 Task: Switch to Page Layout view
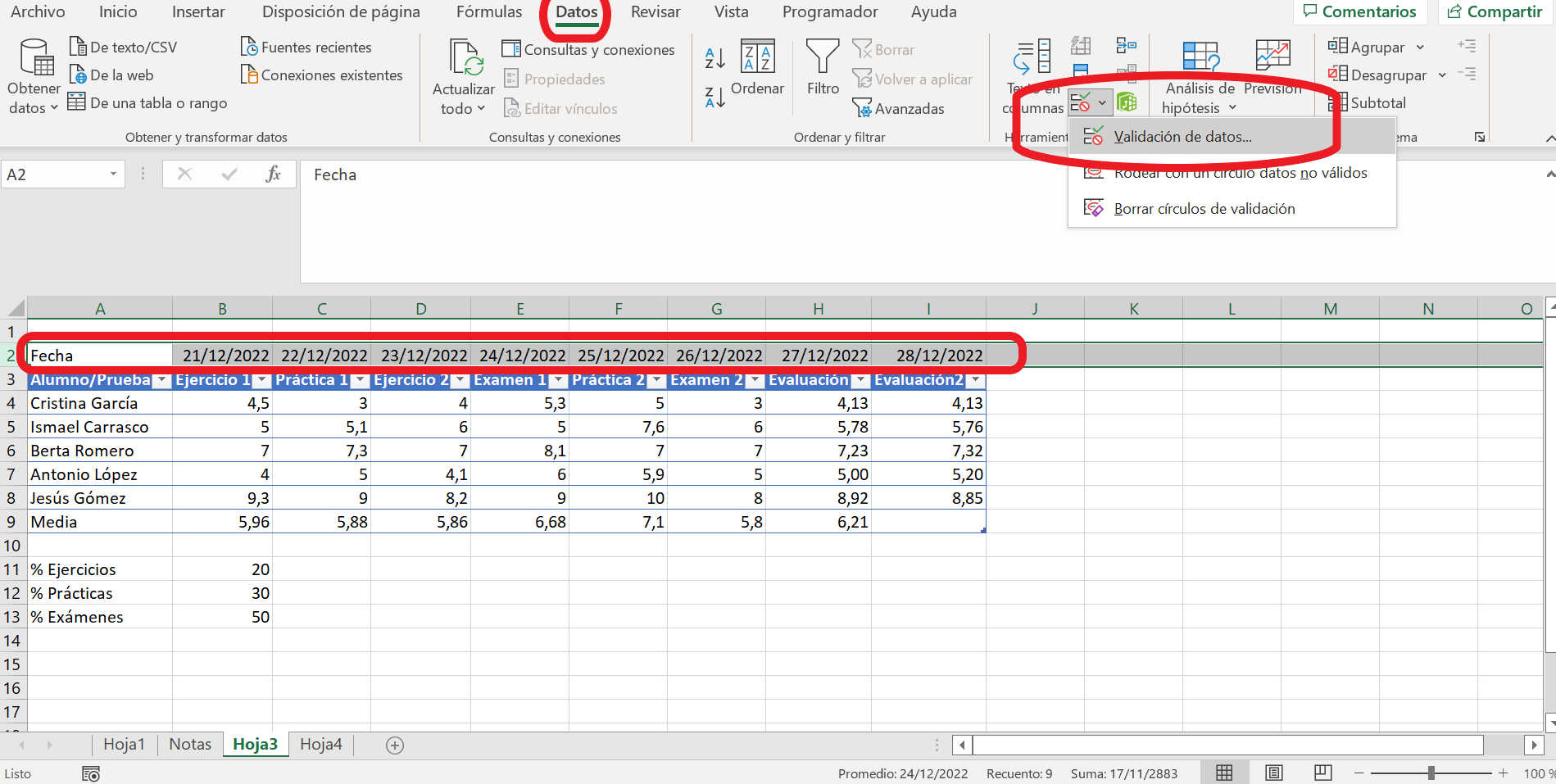pyautogui.click(x=1273, y=773)
